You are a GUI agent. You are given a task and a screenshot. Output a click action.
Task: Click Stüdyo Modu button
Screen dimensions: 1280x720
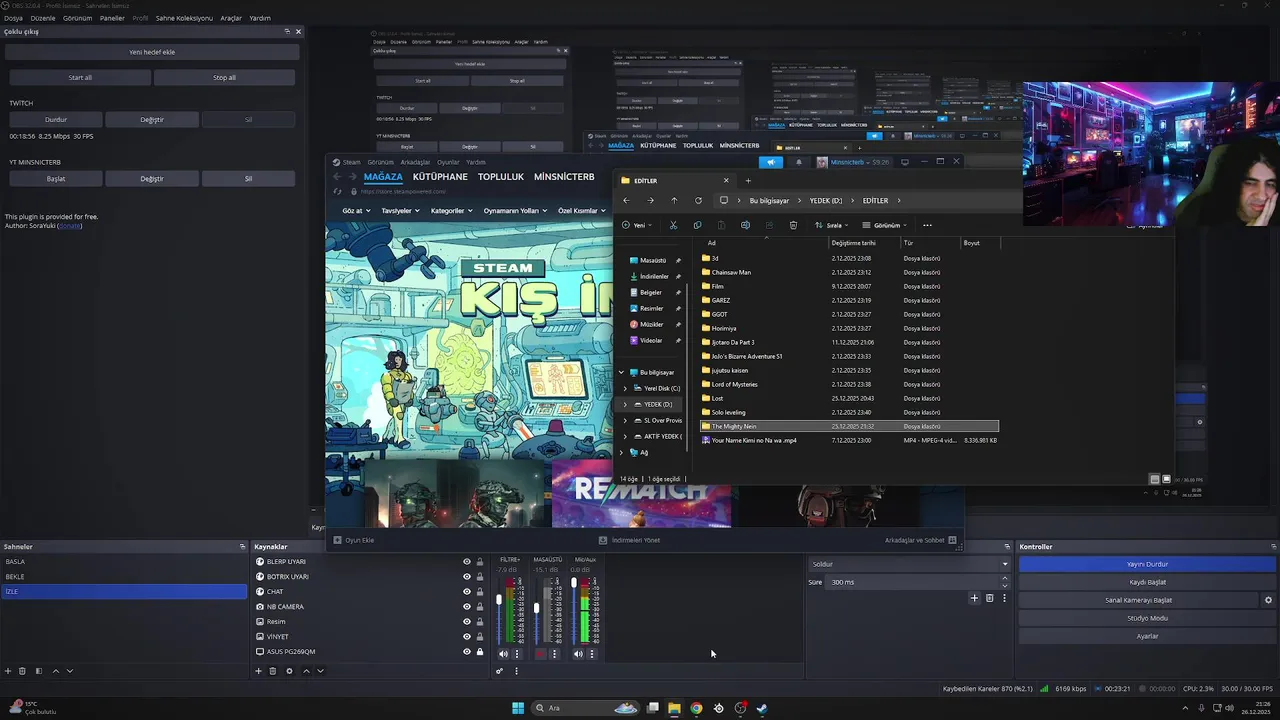pyautogui.click(x=1147, y=618)
